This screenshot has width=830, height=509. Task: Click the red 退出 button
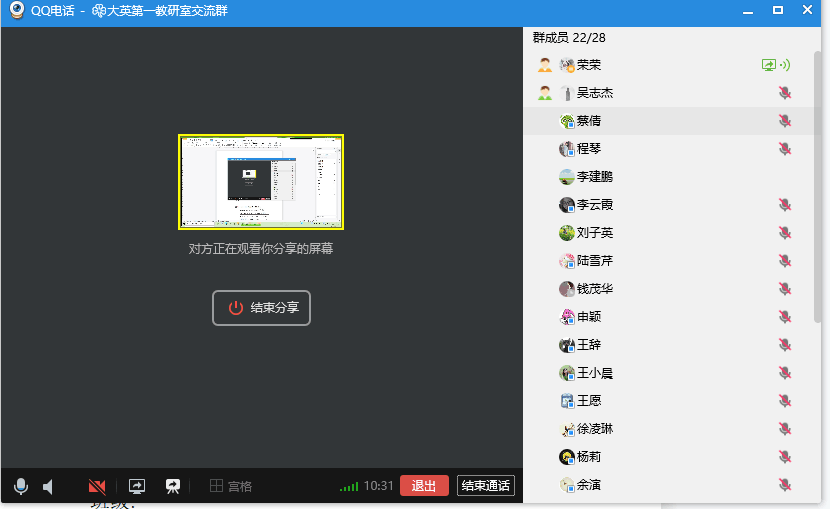click(424, 486)
